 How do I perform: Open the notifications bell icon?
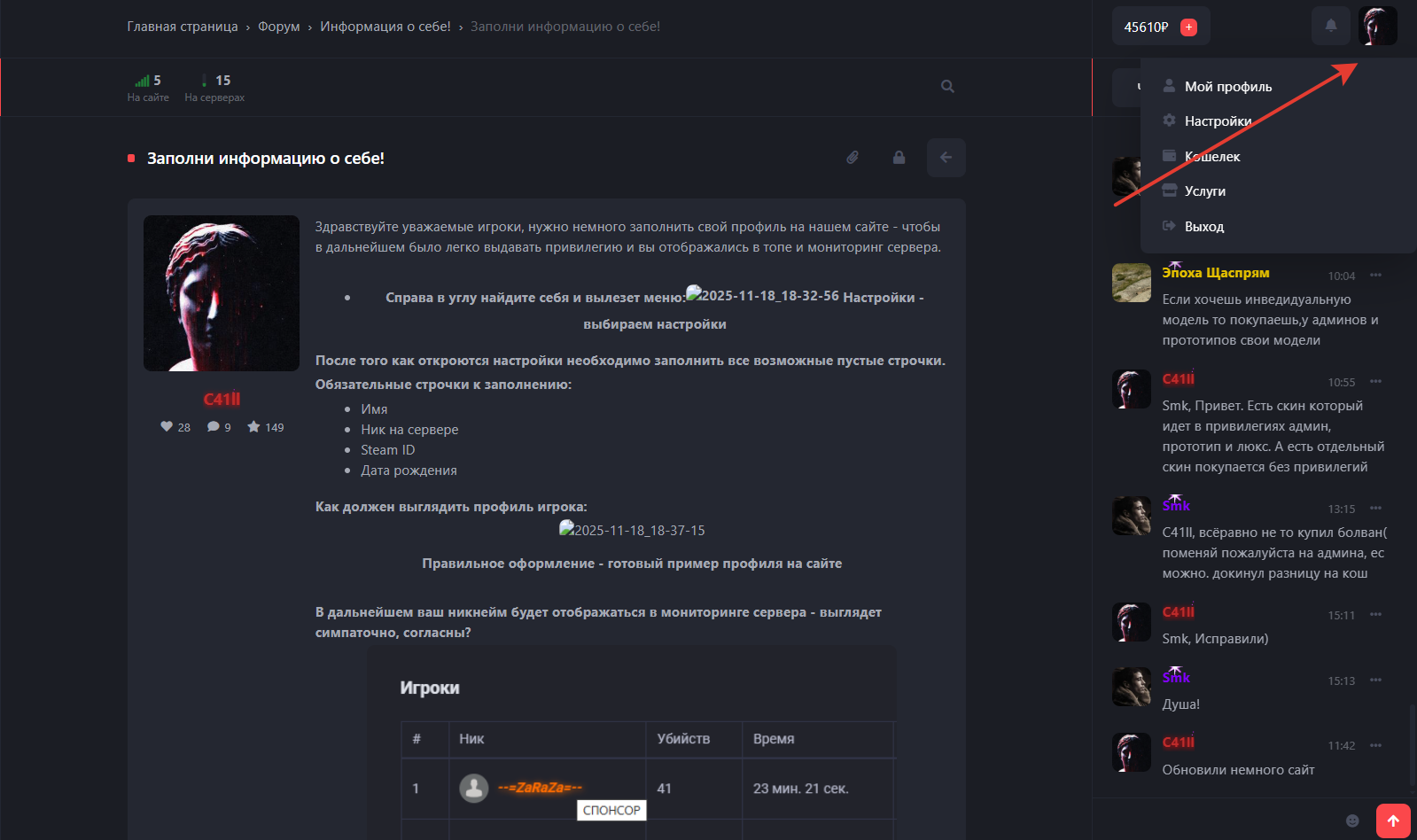1330,26
